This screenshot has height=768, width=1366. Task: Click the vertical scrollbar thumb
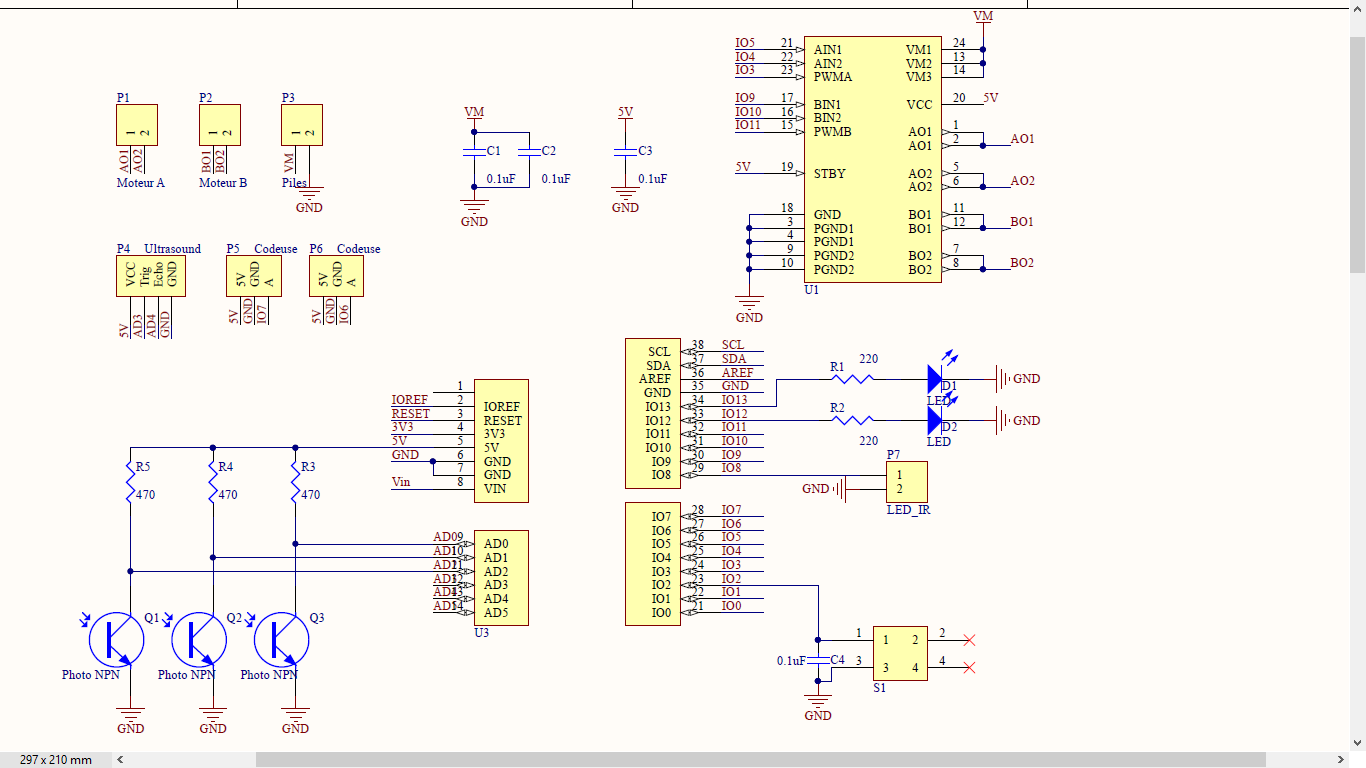1357,155
